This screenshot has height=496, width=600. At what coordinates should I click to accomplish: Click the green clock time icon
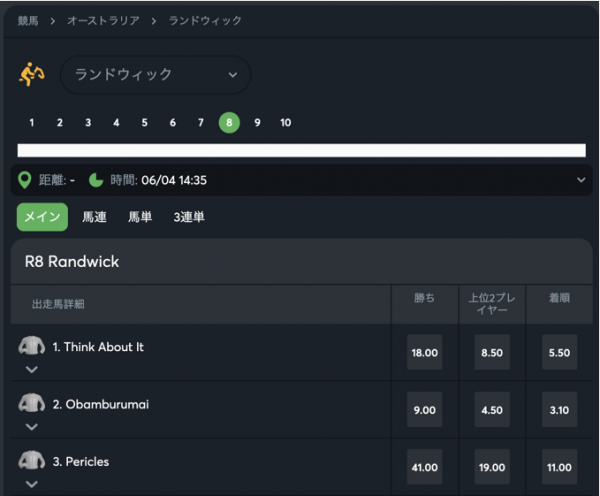[96, 180]
